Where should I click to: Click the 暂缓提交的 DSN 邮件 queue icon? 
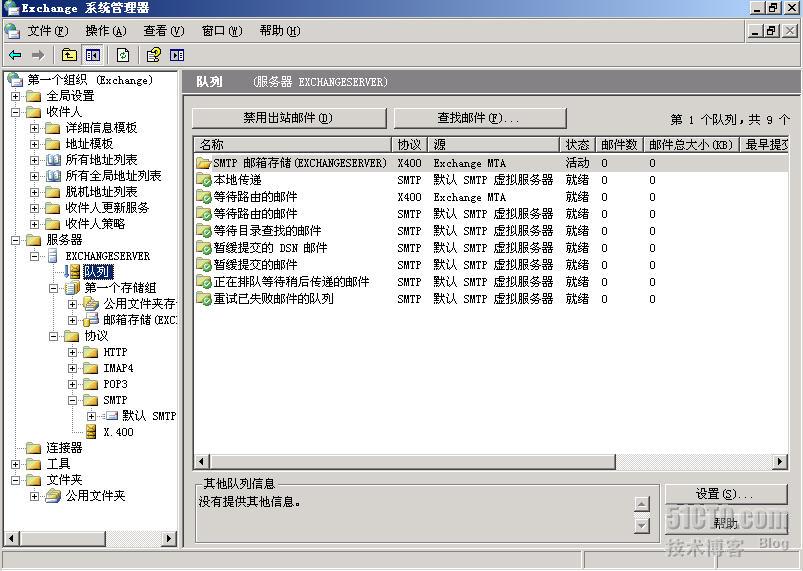(204, 248)
